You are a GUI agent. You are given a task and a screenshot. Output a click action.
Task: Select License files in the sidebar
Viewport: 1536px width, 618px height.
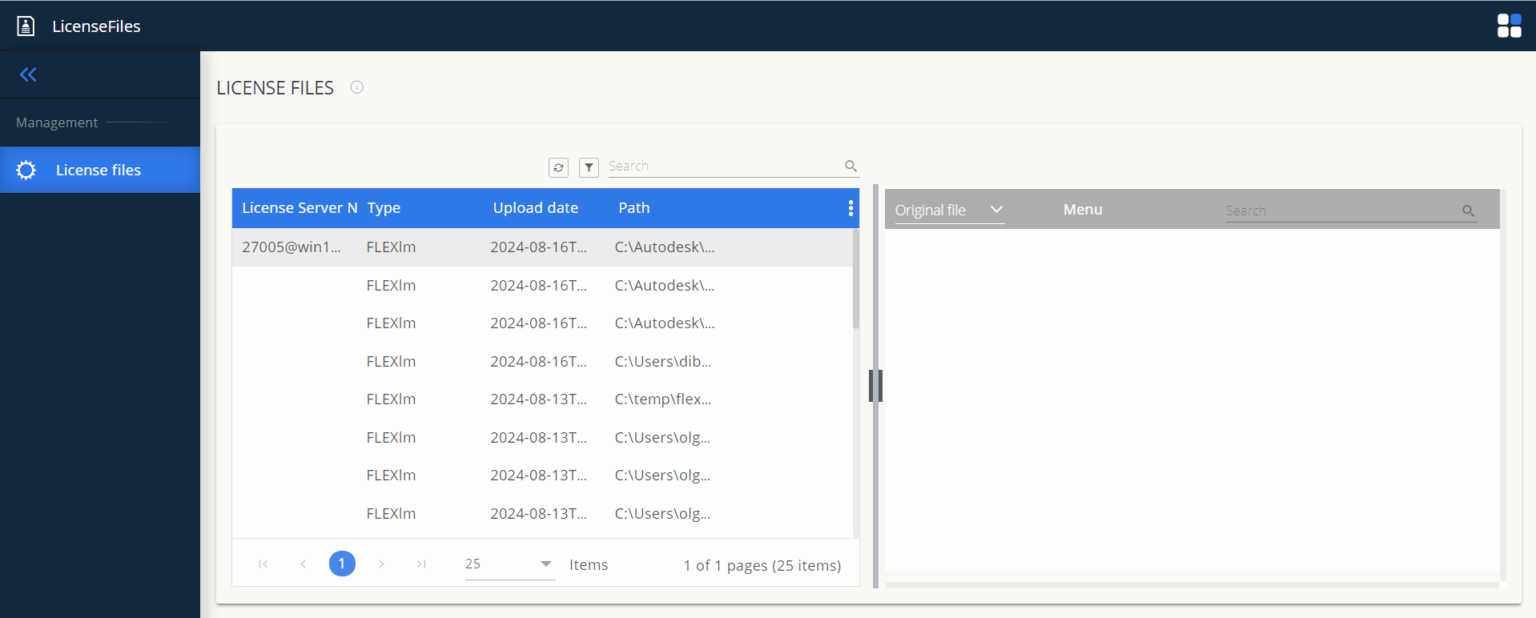point(100,169)
